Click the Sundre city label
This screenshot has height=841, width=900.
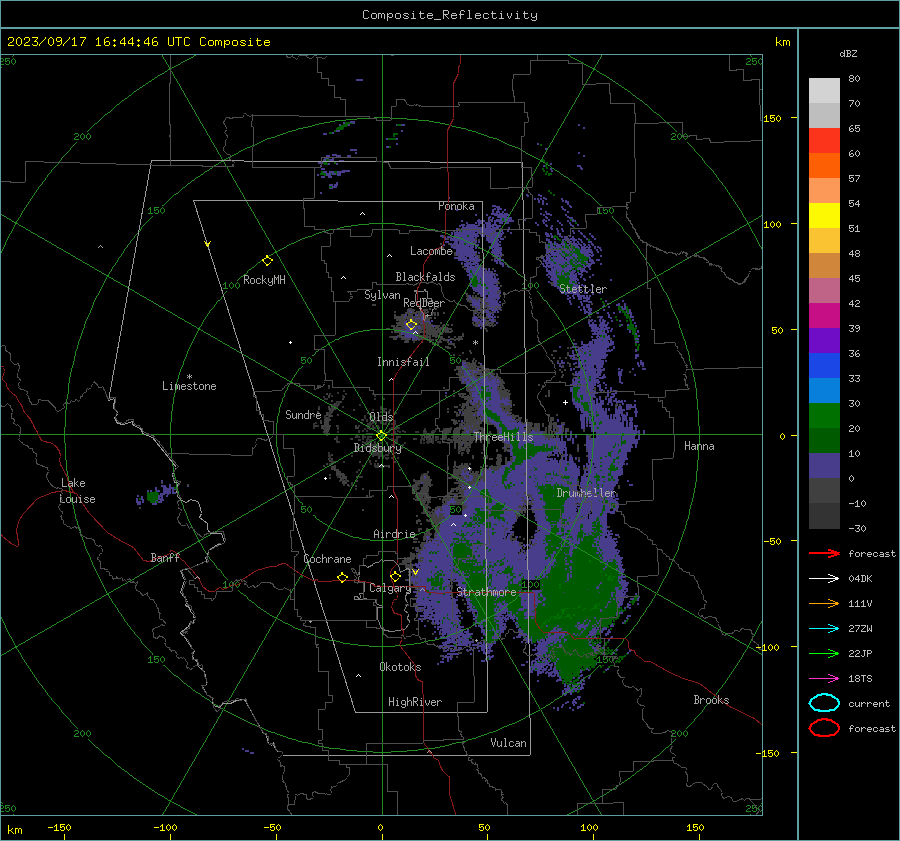point(303,414)
